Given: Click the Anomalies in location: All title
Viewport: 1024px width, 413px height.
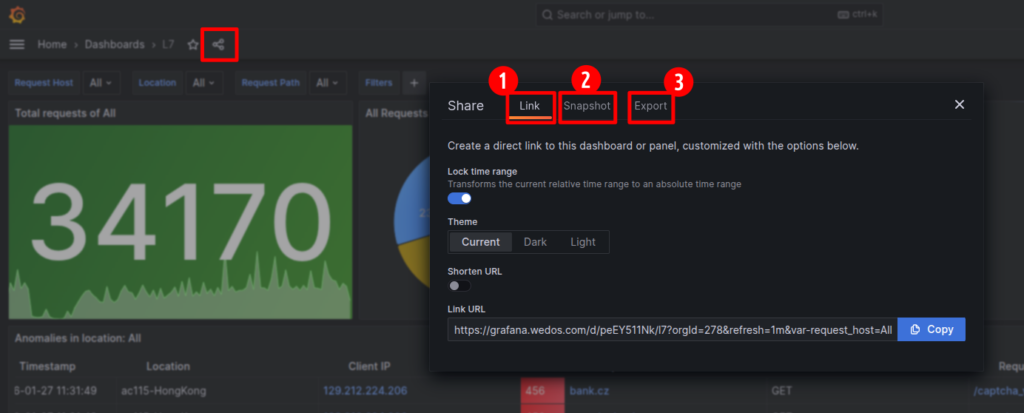Looking at the screenshot, I should pos(78,339).
